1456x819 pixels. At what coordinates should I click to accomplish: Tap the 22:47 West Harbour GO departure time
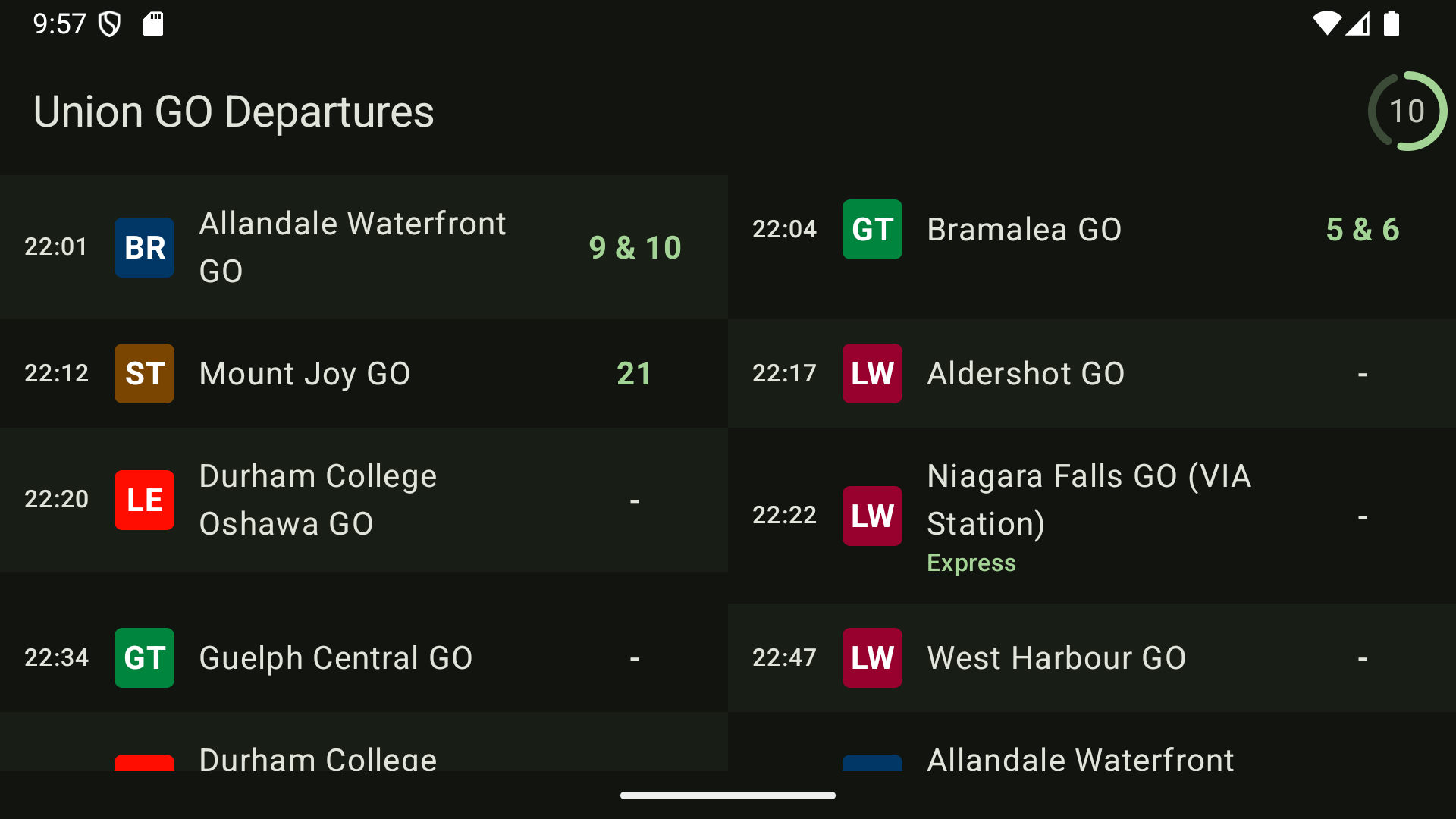[x=784, y=657]
